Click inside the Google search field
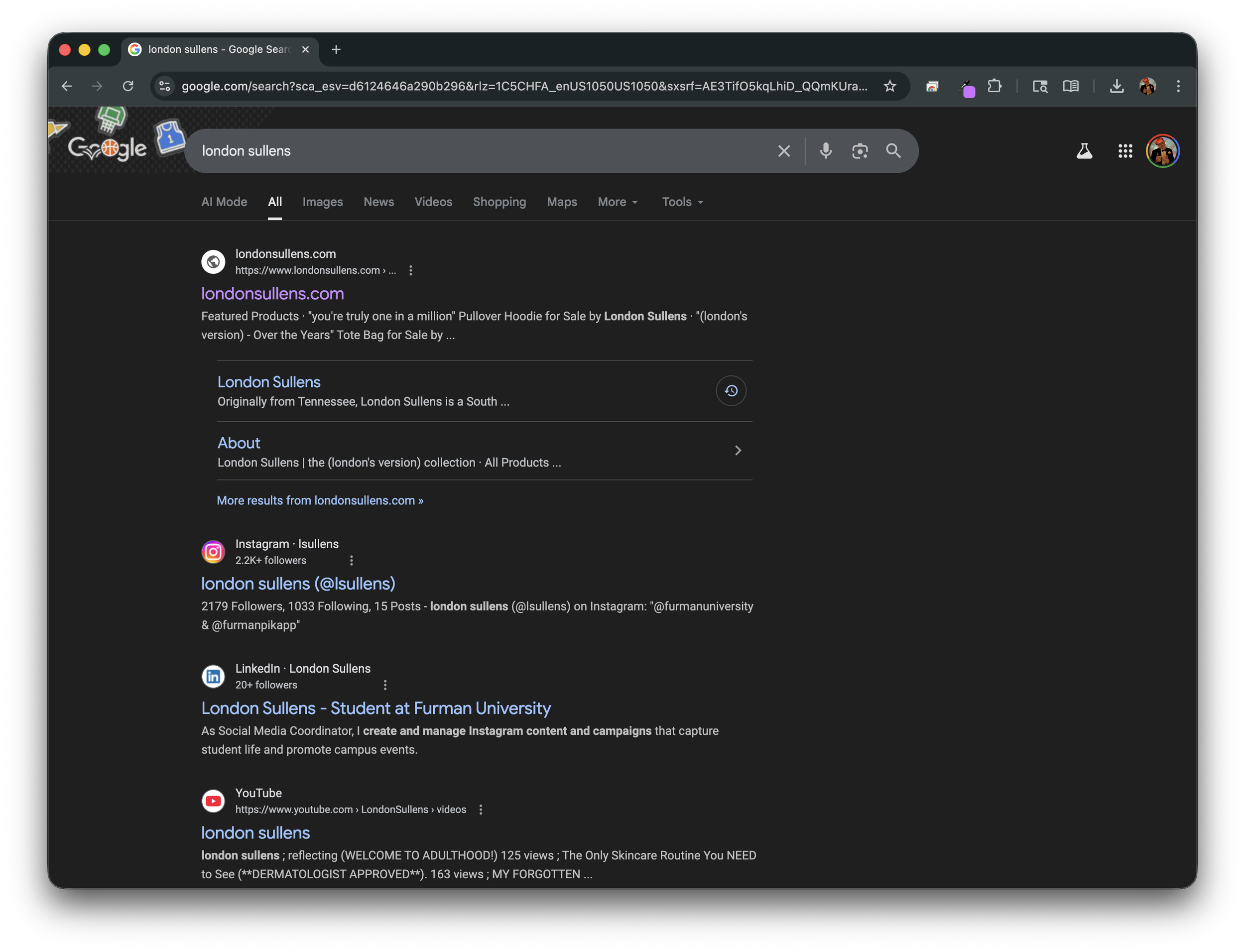The height and width of the screenshot is (952, 1245). 482,151
